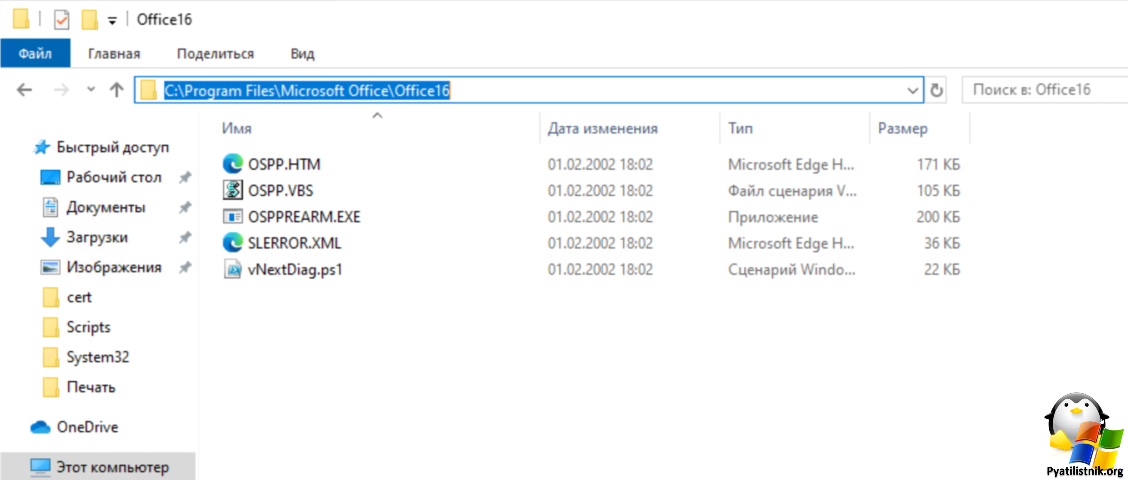Click the search box Поиск в: Office16

tap(1045, 90)
